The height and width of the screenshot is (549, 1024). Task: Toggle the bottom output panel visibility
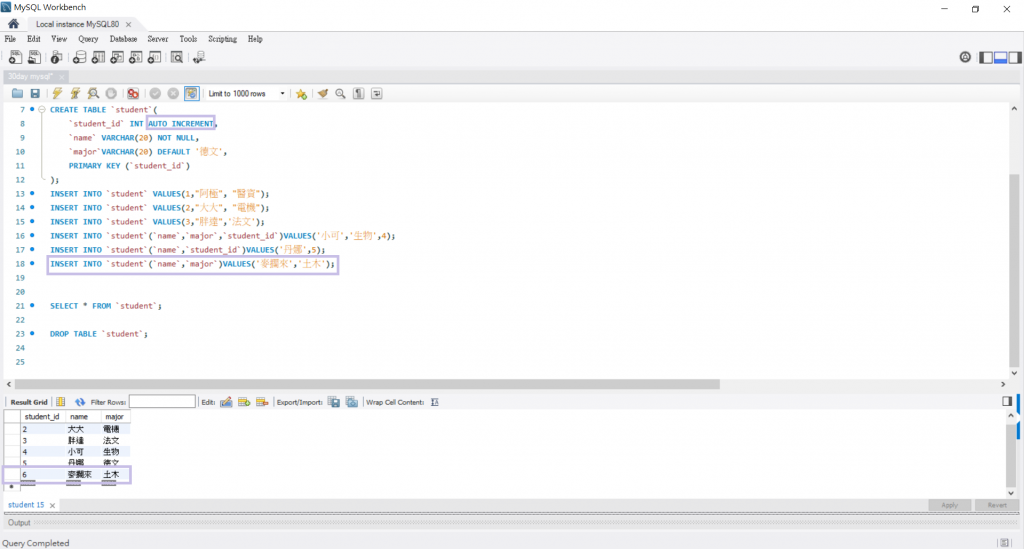pyautogui.click(x=1000, y=57)
